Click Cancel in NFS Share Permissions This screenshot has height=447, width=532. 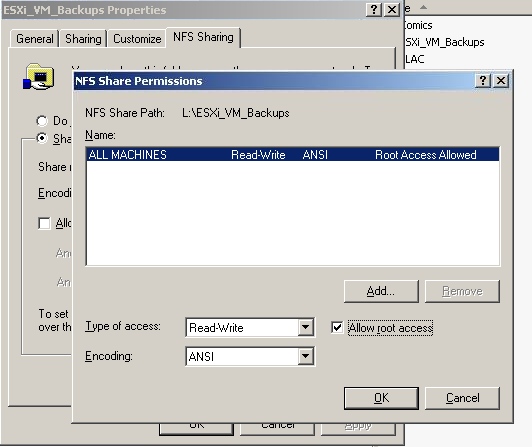click(462, 398)
